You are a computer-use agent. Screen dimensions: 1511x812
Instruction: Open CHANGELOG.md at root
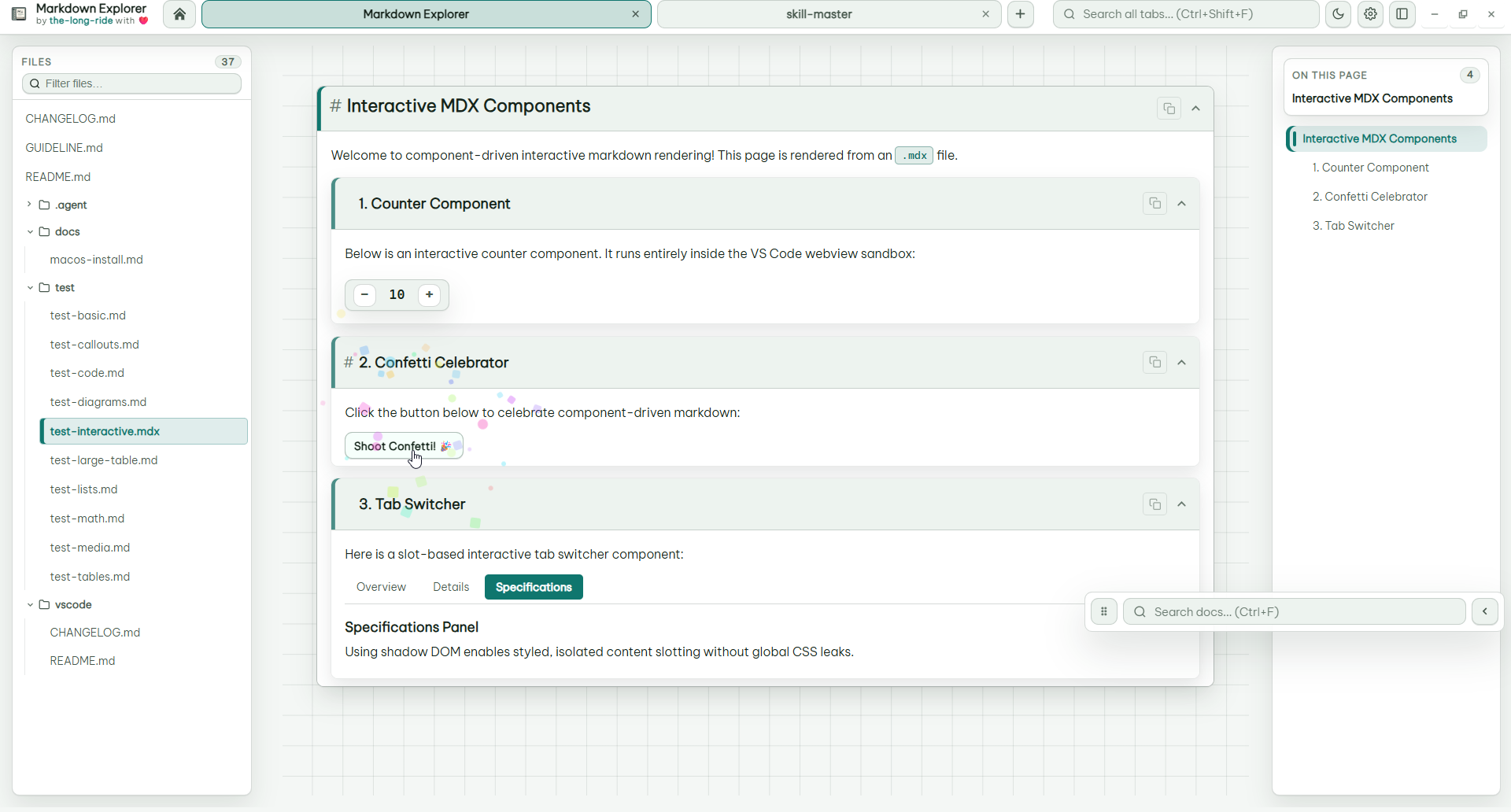pos(70,119)
